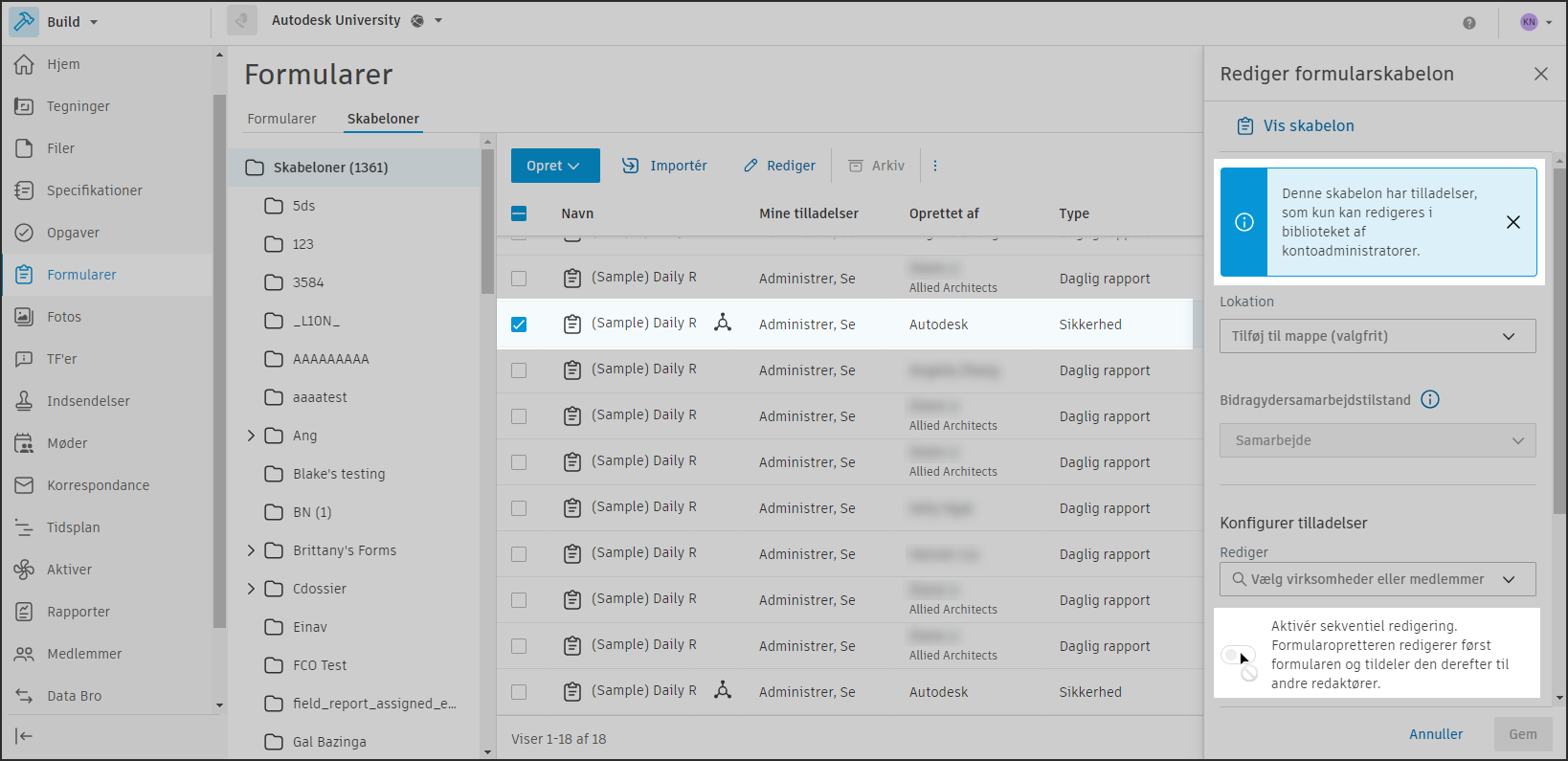Expand the Ang folder
1568x761 pixels.
tap(251, 436)
